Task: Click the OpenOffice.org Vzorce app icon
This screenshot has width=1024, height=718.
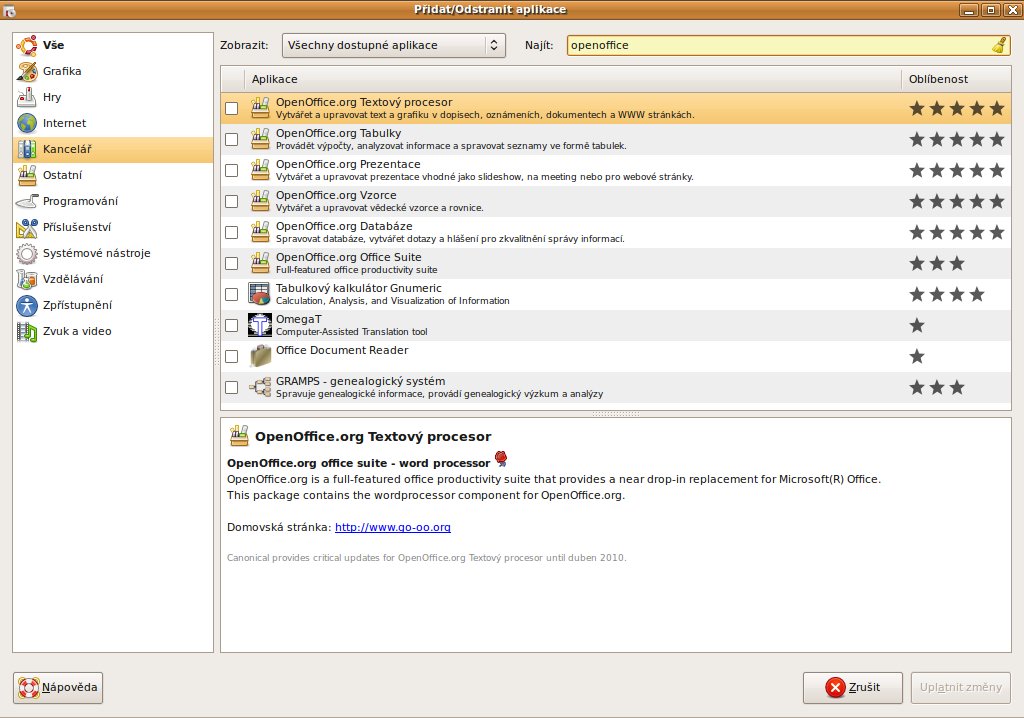Action: pyautogui.click(x=260, y=201)
